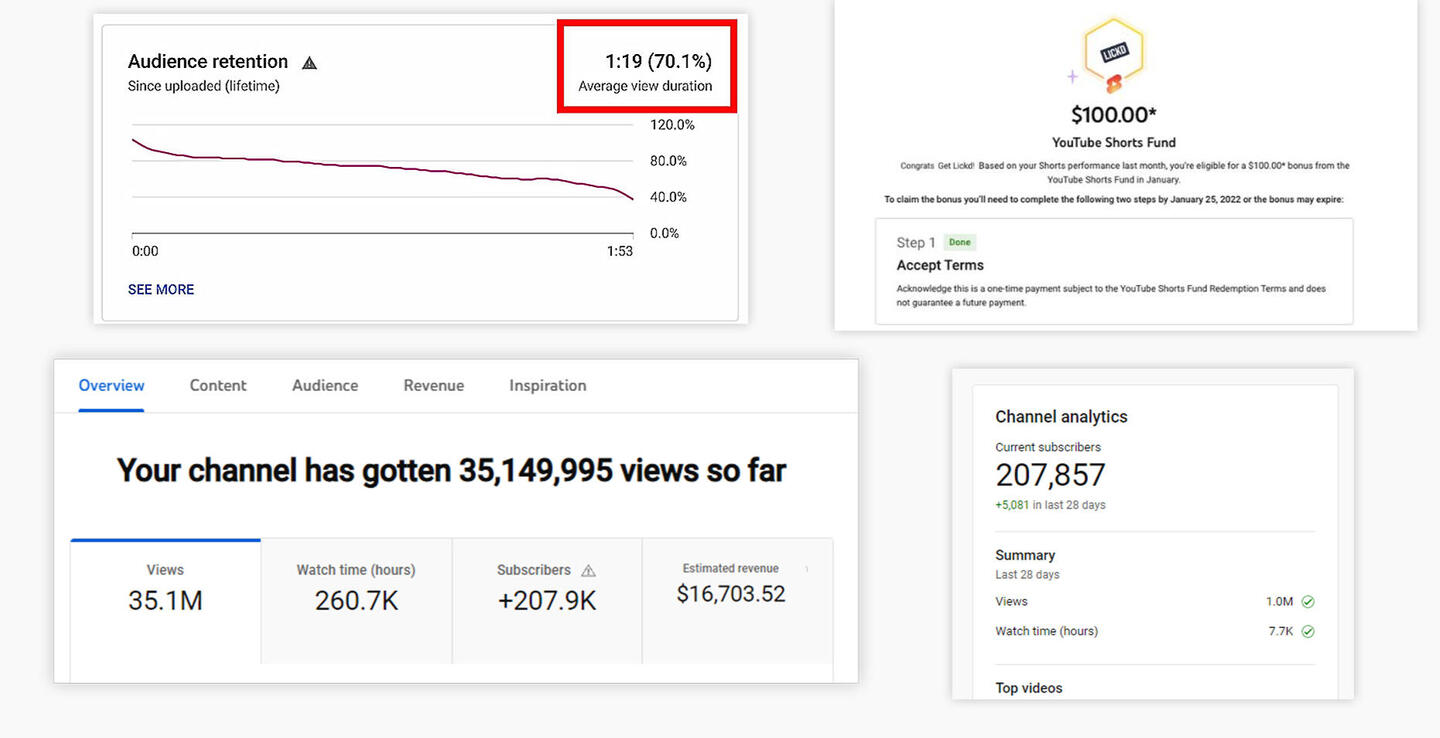Click the sparkle icon left of Shorts badge

click(x=1072, y=76)
